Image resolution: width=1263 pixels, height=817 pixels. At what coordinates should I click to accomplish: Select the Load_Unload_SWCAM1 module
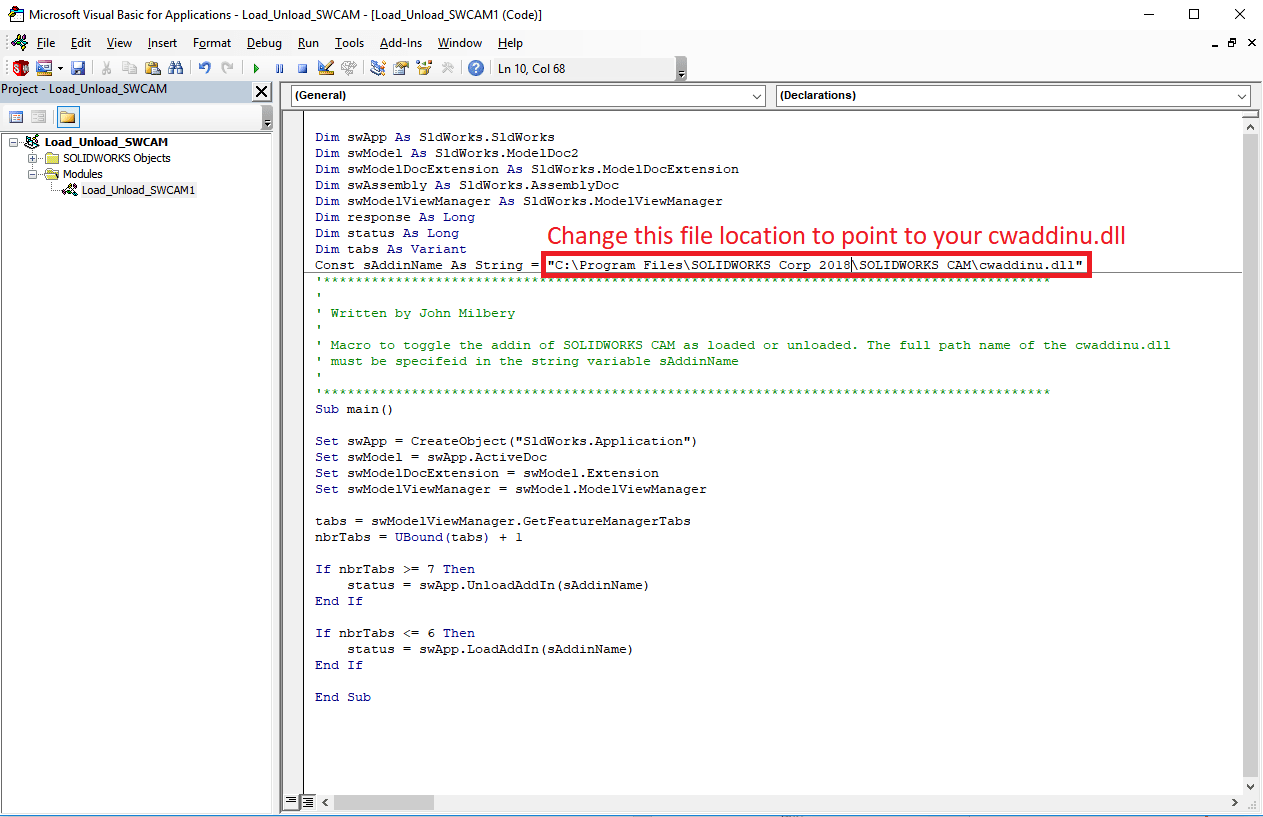click(138, 190)
